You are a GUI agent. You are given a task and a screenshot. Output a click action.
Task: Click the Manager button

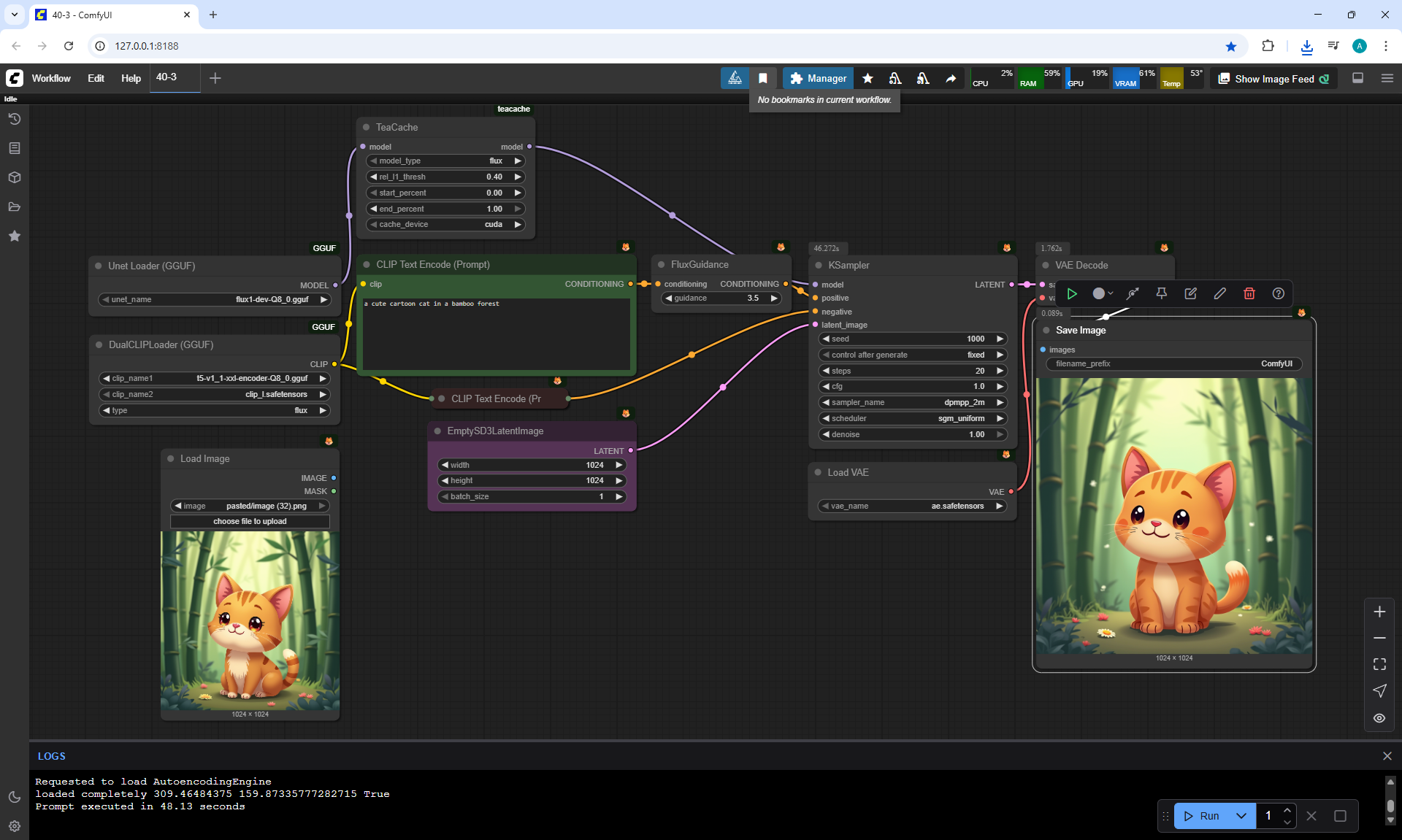pyautogui.click(x=818, y=78)
